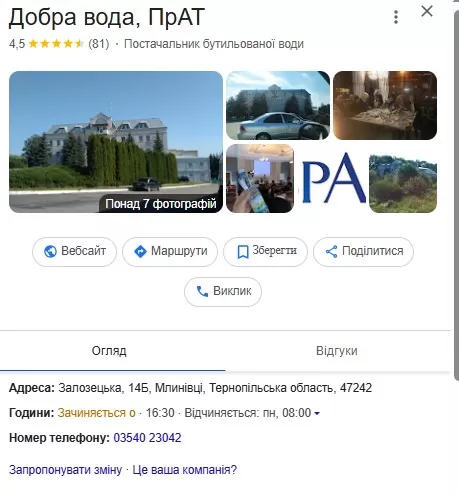Open the blue PA logo thumbnail

pyautogui.click(x=333, y=179)
